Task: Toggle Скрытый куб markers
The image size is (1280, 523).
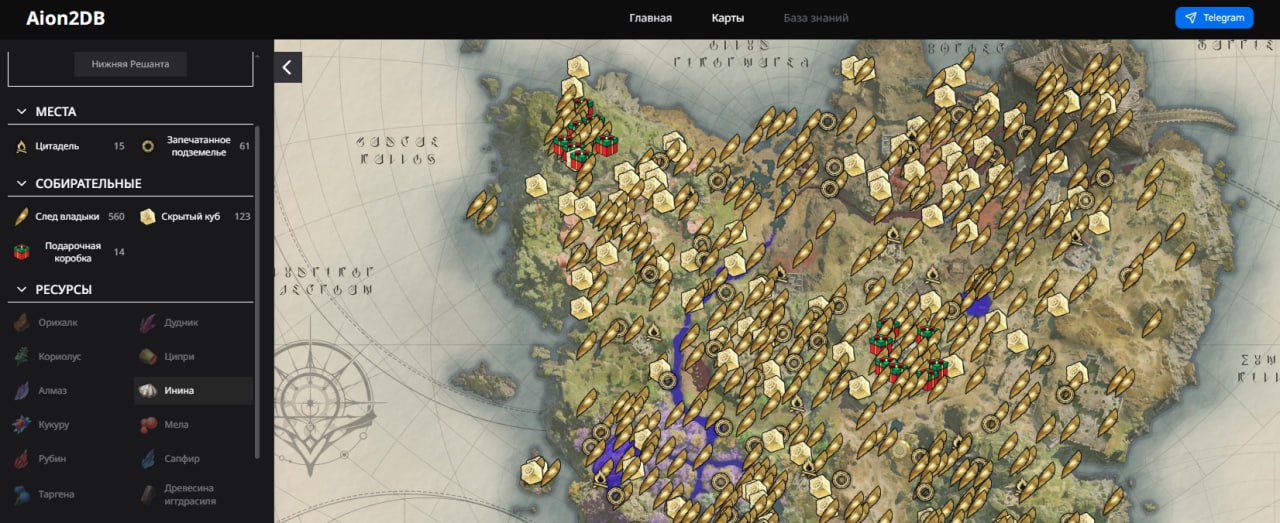Action: (193, 216)
